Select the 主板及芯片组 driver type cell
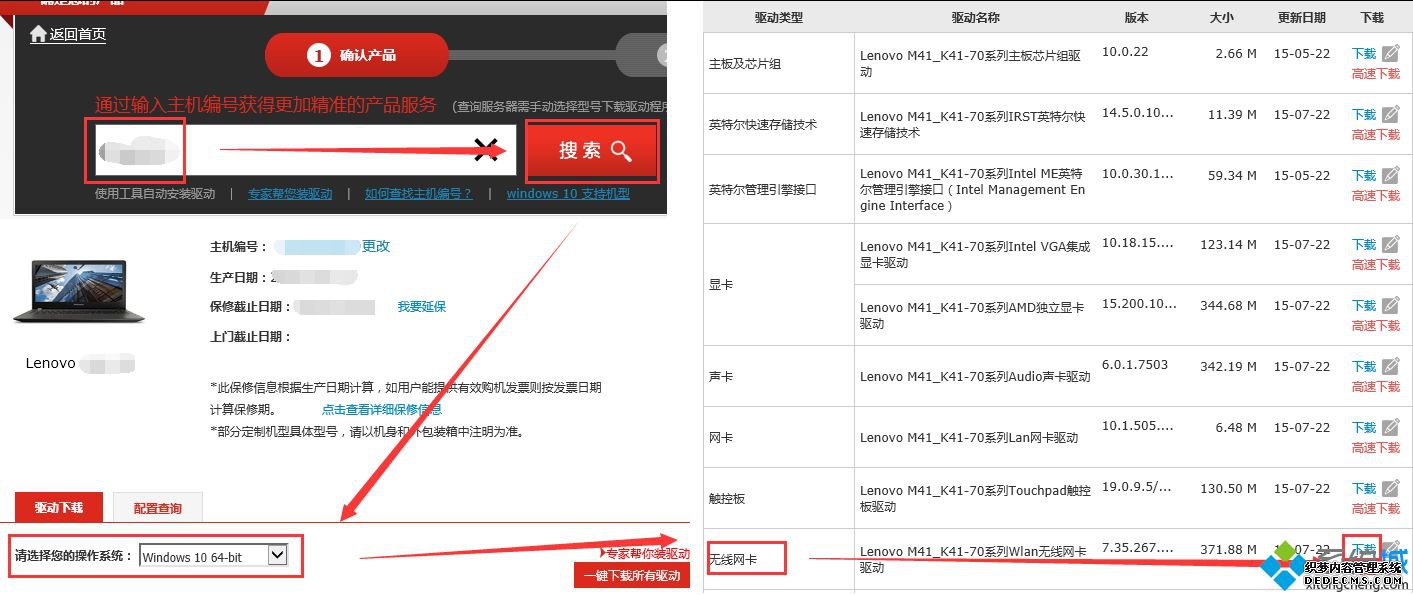Screen dimensions: 1413x595 tap(779, 63)
